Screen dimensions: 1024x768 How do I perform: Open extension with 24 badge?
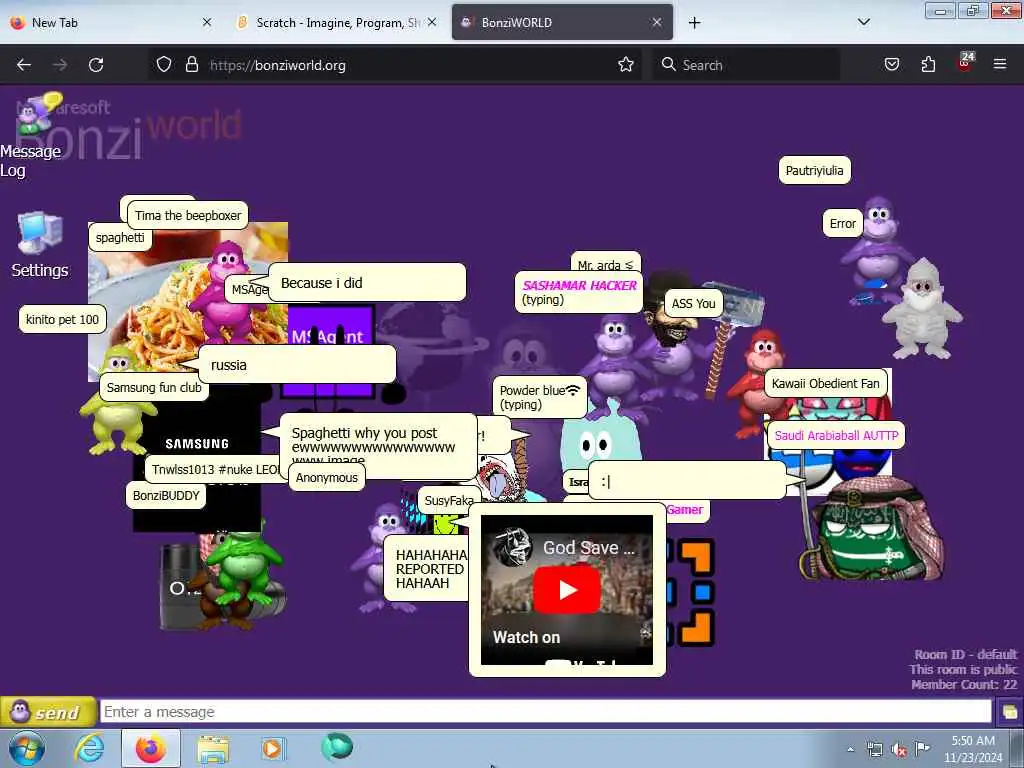tap(965, 63)
